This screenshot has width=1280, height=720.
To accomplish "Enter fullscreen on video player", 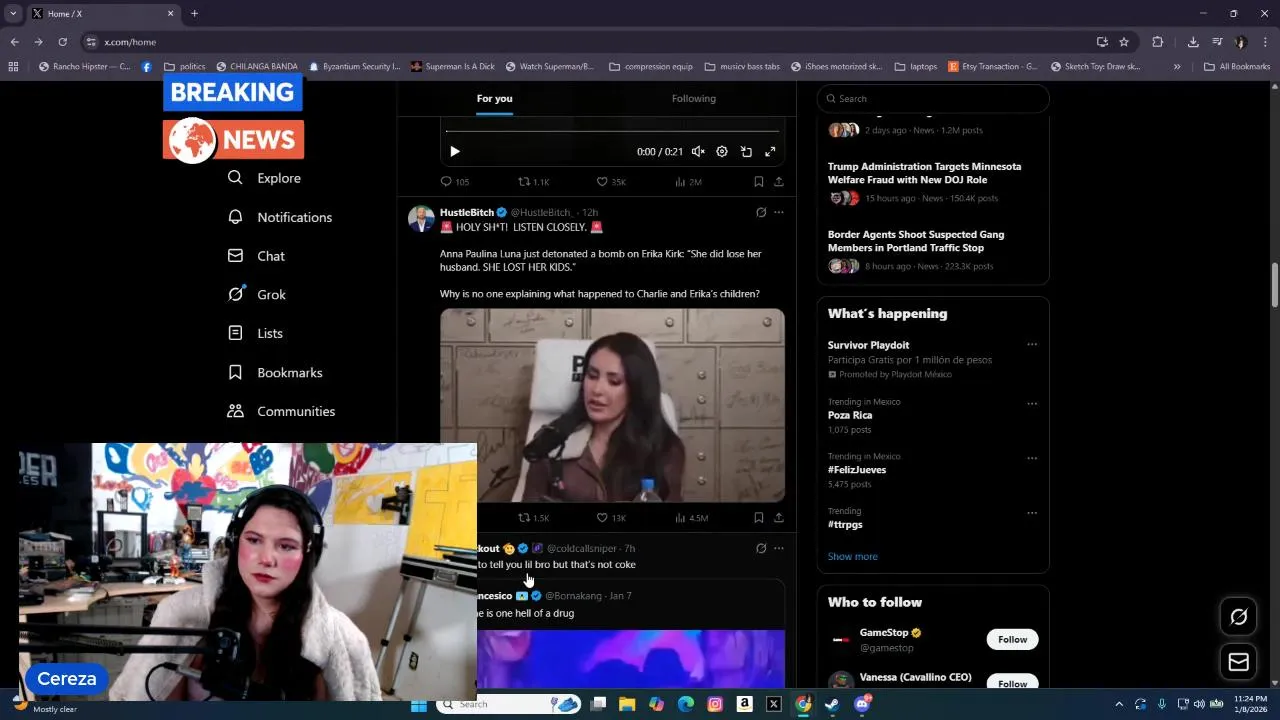I will pyautogui.click(x=770, y=152).
